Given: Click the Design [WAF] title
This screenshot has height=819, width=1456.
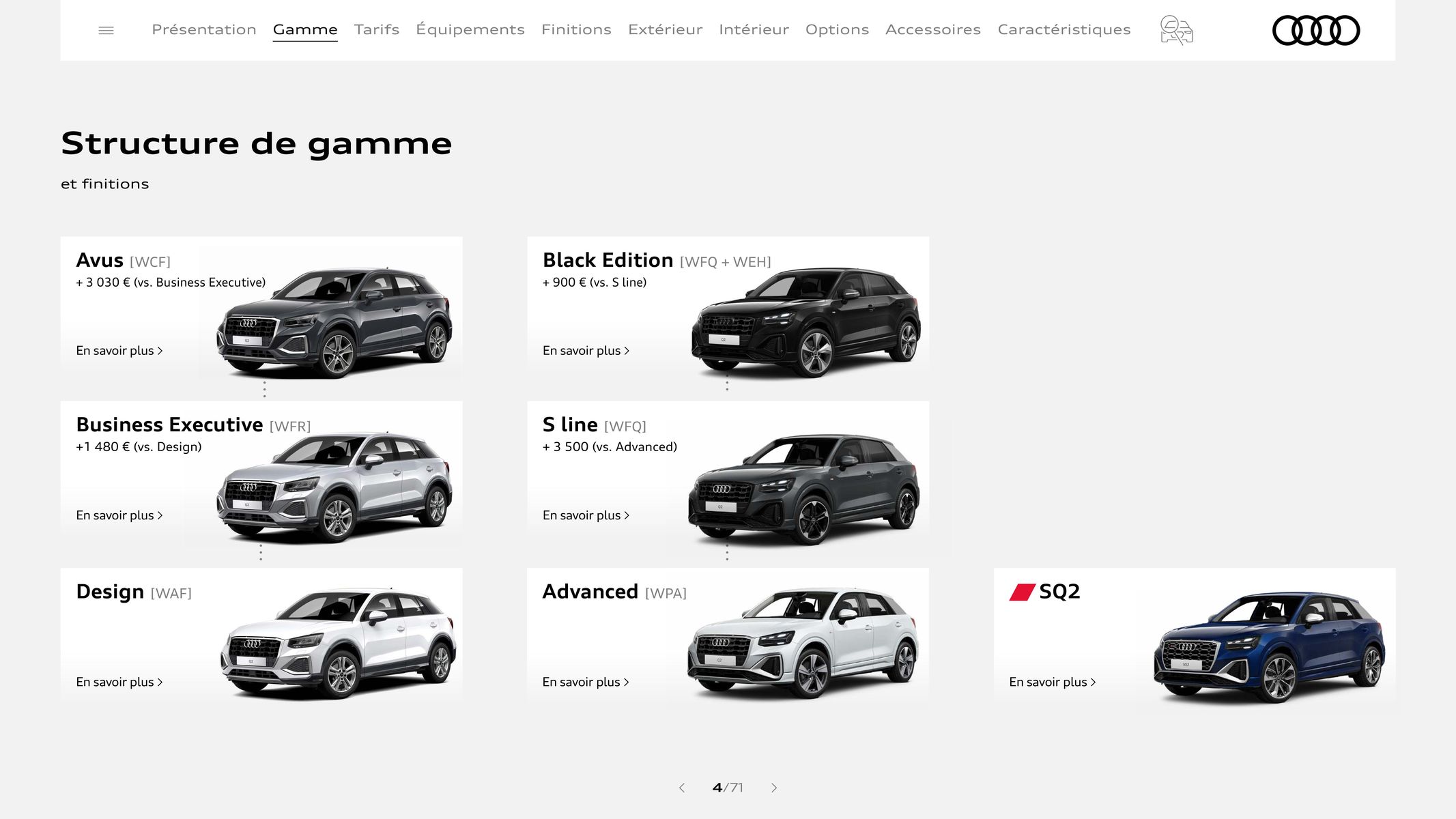Looking at the screenshot, I should (134, 592).
